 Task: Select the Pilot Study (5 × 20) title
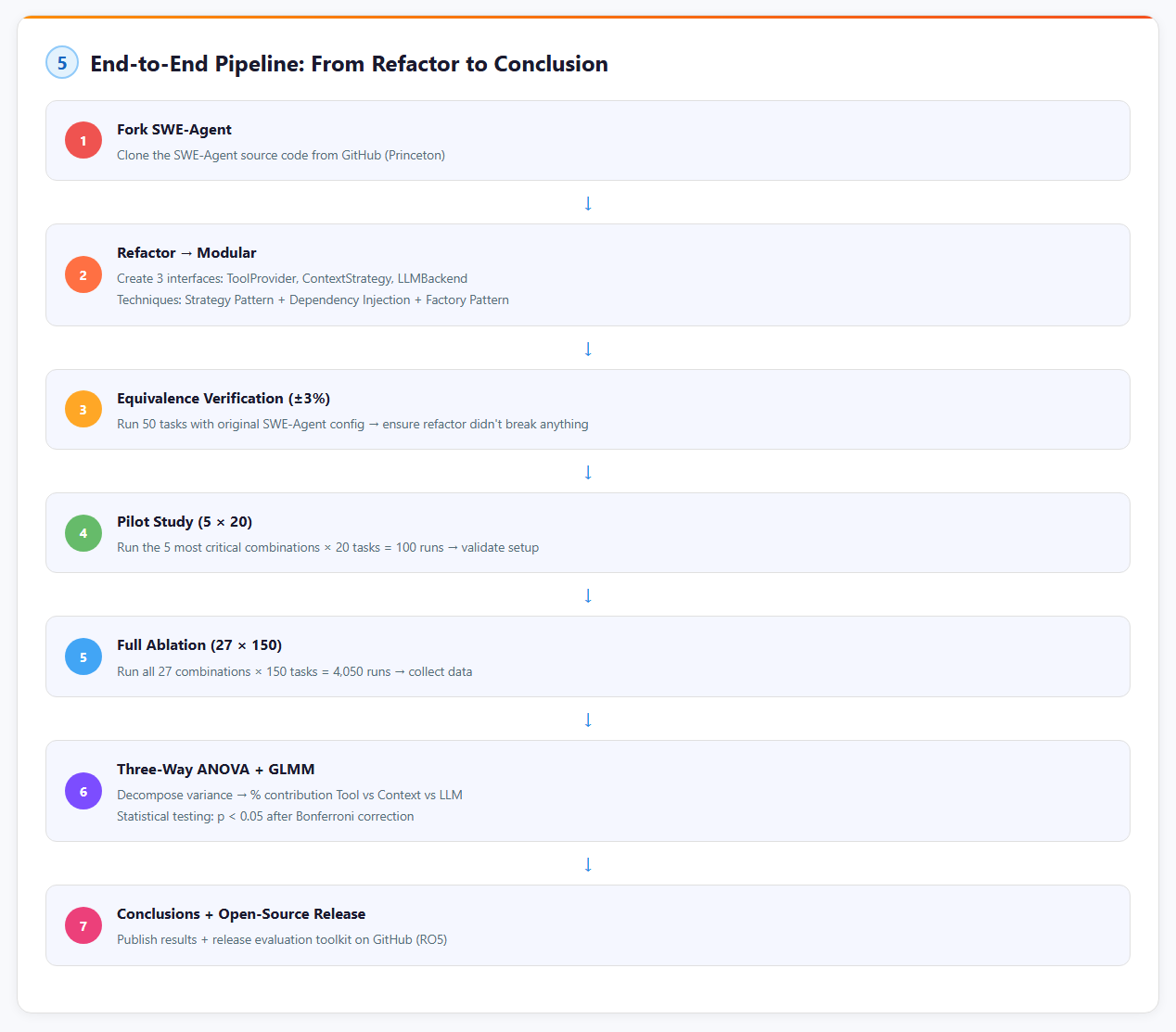[185, 522]
